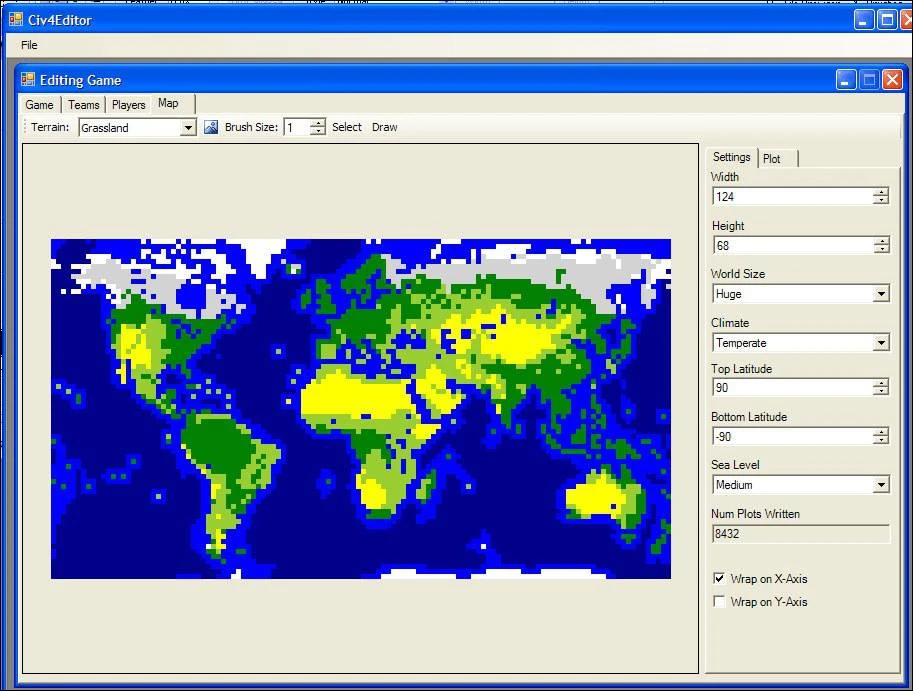
Task: Click the Select tool button
Action: pos(347,127)
